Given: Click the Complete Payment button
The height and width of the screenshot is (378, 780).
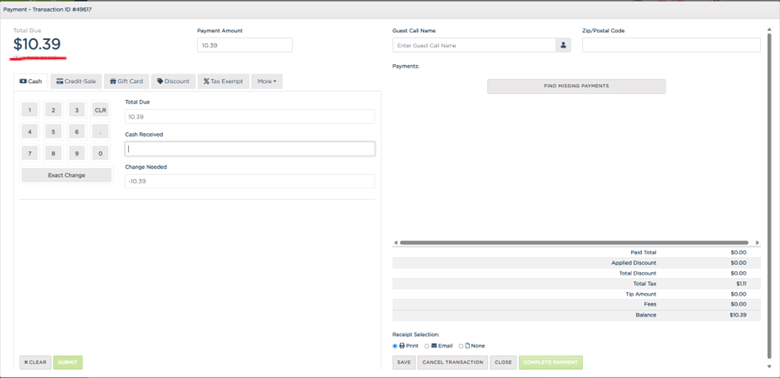Looking at the screenshot, I should coord(551,362).
